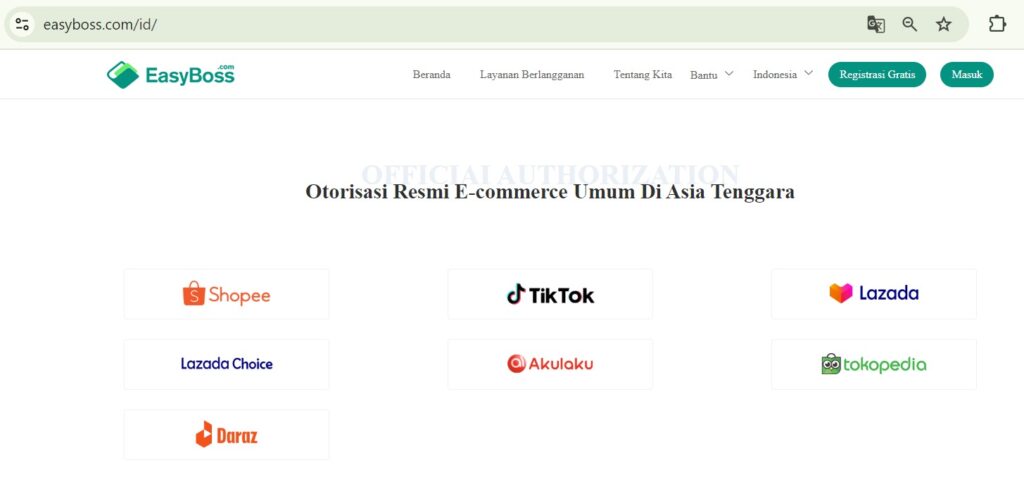Click the zoom magnifier icon in address bar
1024x491 pixels.
pyautogui.click(x=910, y=25)
